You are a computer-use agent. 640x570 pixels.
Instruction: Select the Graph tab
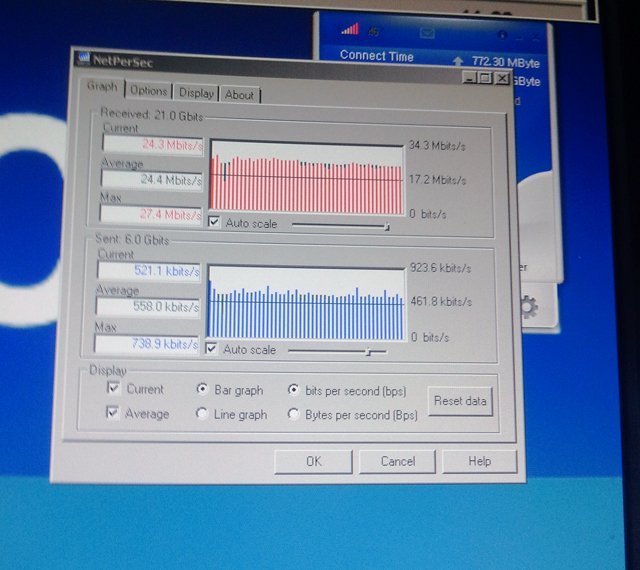pos(102,86)
